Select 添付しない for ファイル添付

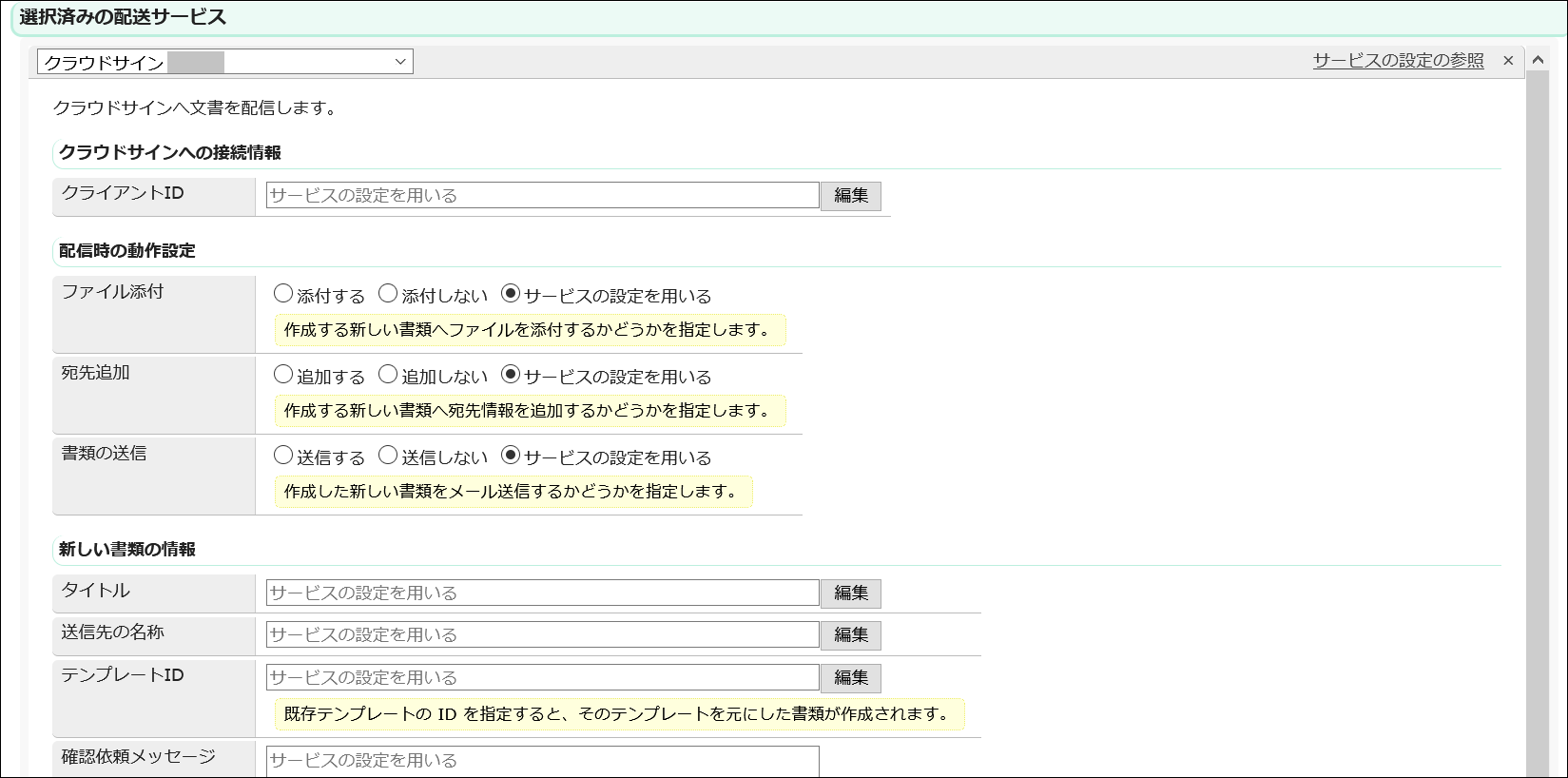point(388,294)
